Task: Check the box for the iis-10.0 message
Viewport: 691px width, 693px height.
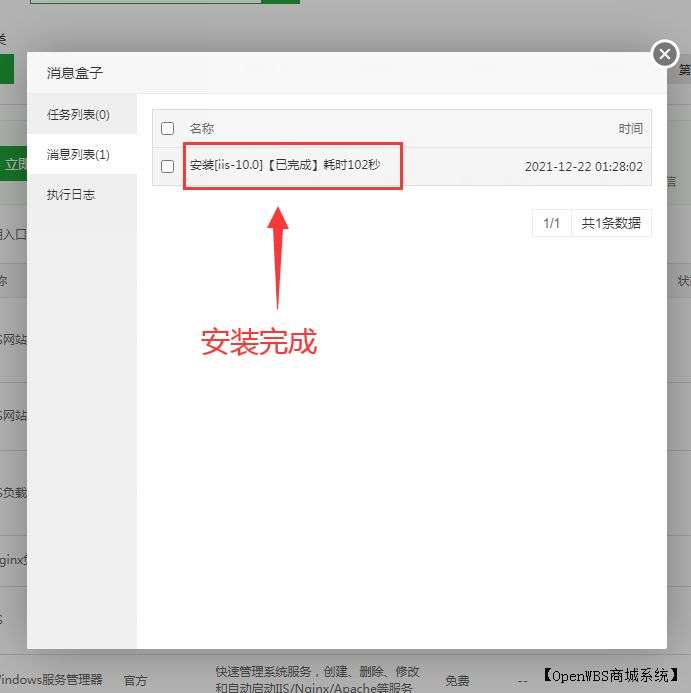Action: pos(168,167)
